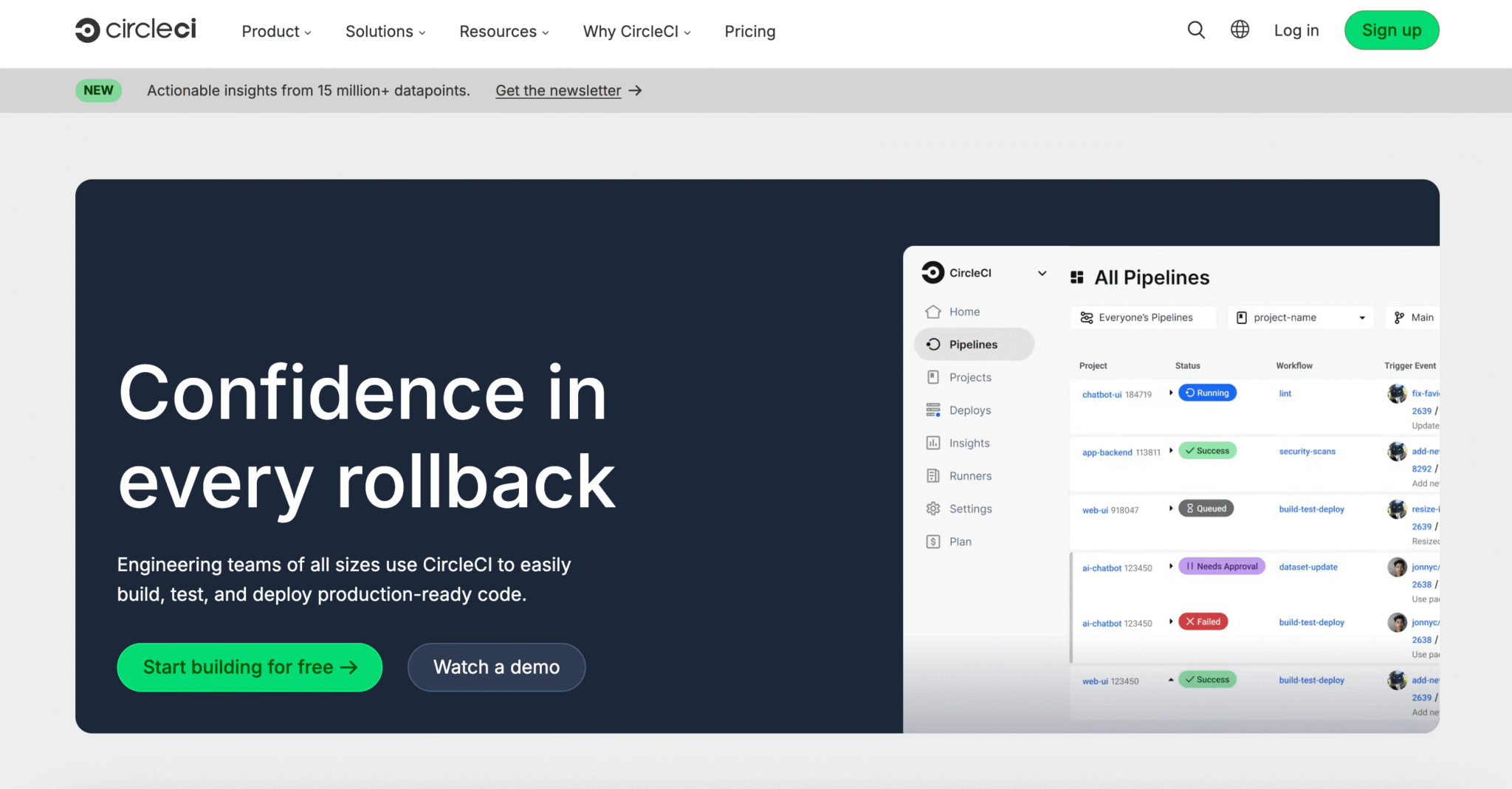Click the Needs Approval status badge

[x=1222, y=566]
